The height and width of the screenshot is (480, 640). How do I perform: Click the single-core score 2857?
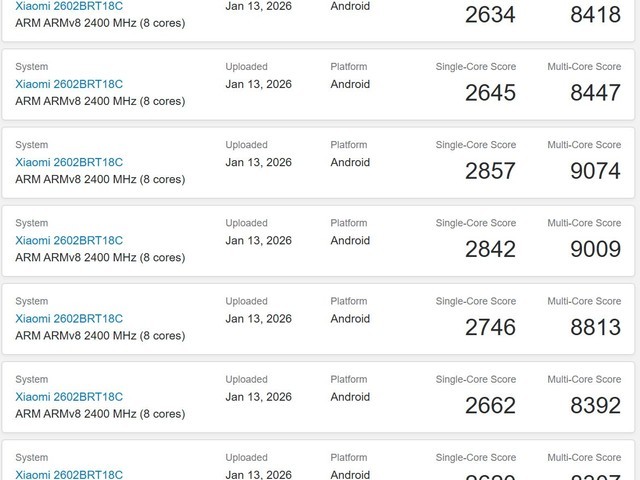pos(490,171)
